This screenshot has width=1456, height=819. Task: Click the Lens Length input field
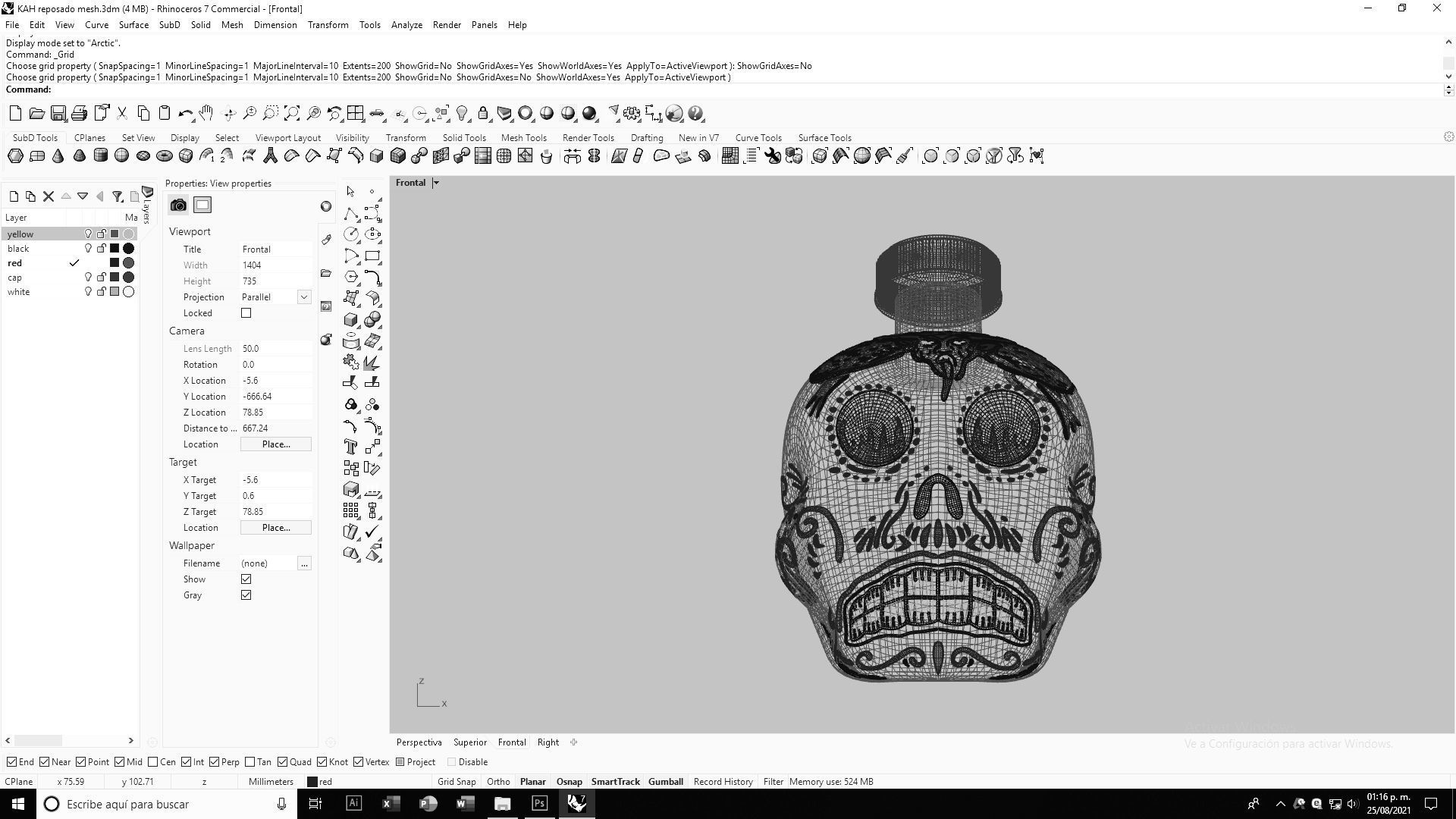[276, 349]
